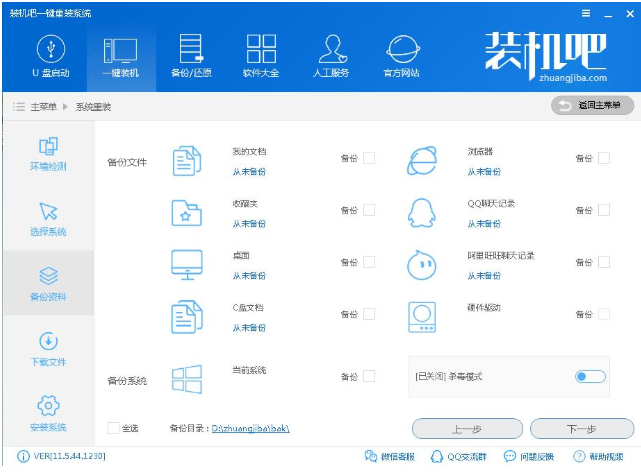This screenshot has width=641, height=472.
Task: Go to 安装系统 step in sidebar
Action: tap(48, 413)
